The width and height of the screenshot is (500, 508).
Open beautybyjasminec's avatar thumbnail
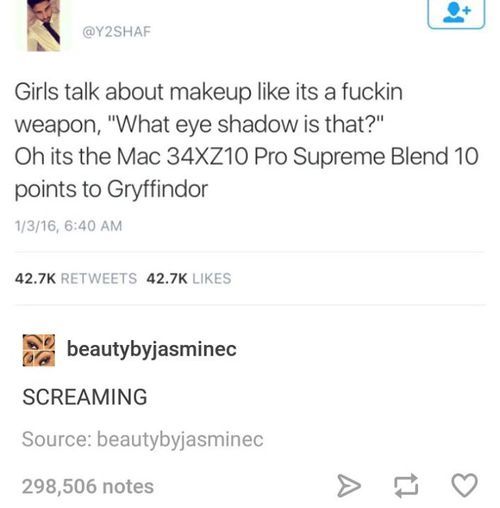click(39, 350)
